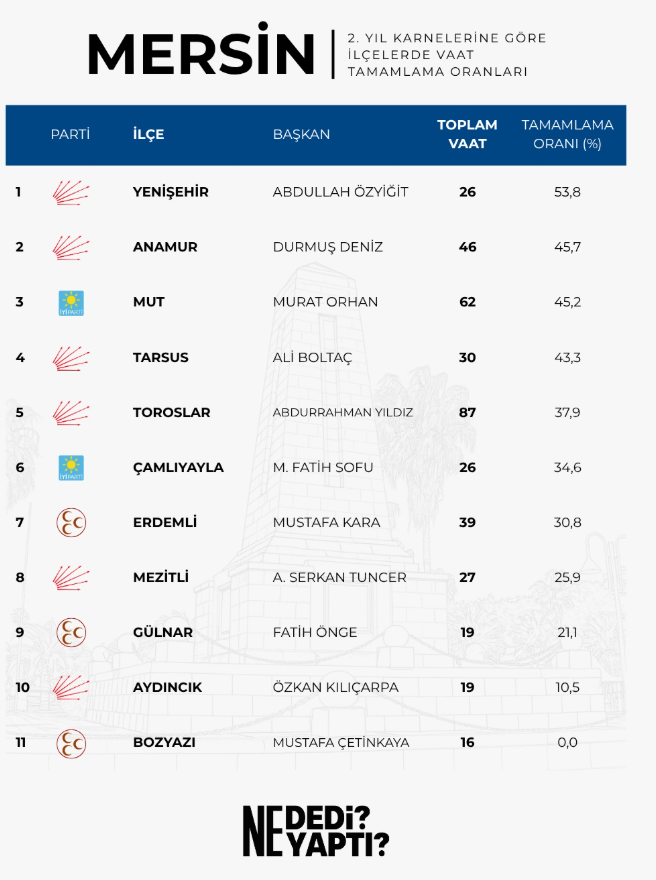Click the İYİ Parti logo beside Mut

(71, 303)
